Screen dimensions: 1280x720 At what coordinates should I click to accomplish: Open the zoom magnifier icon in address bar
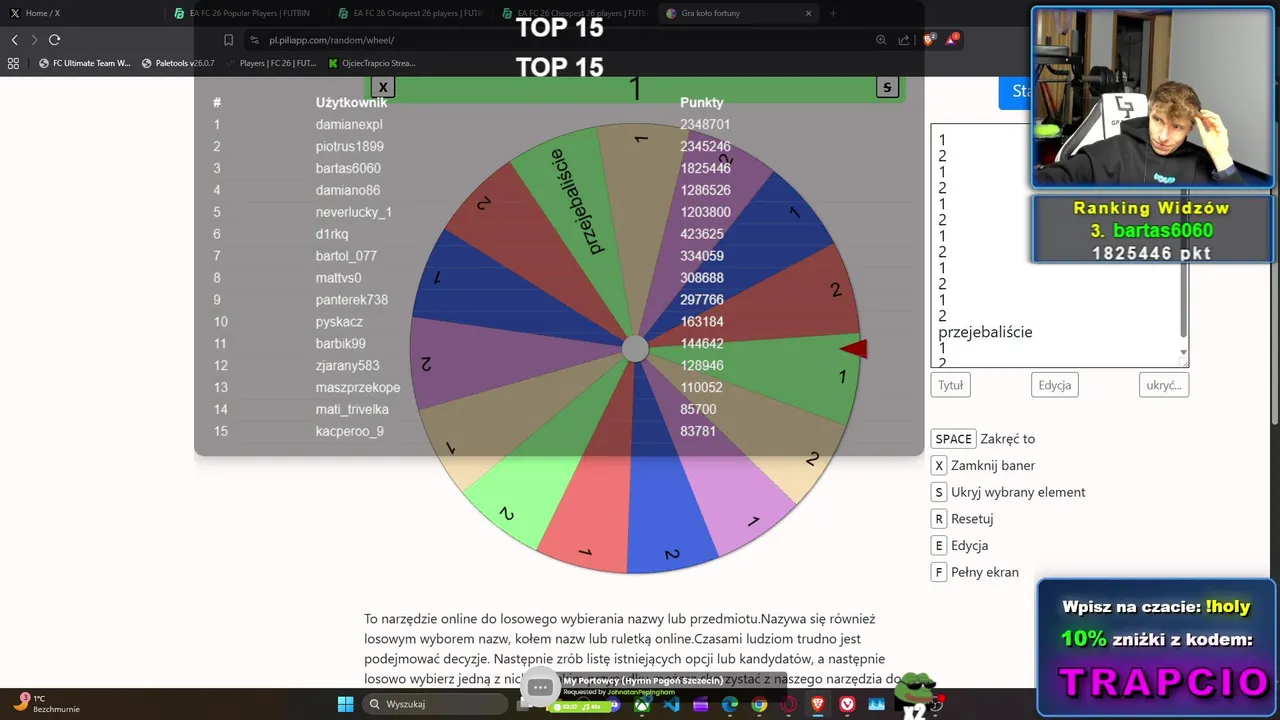(x=881, y=40)
